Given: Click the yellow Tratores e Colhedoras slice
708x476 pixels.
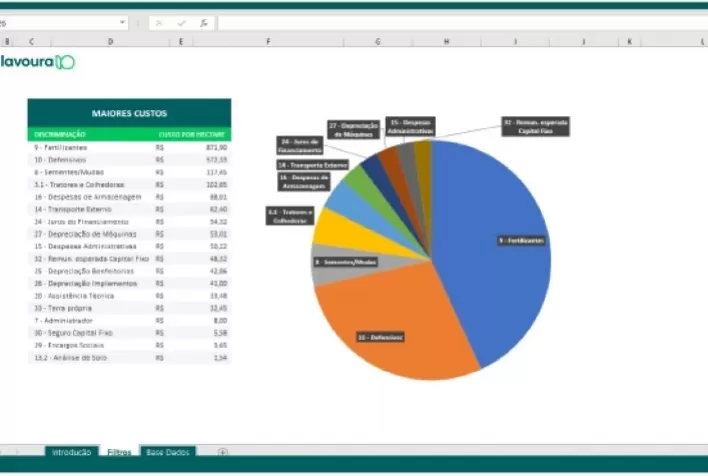Looking at the screenshot, I should [x=343, y=233].
